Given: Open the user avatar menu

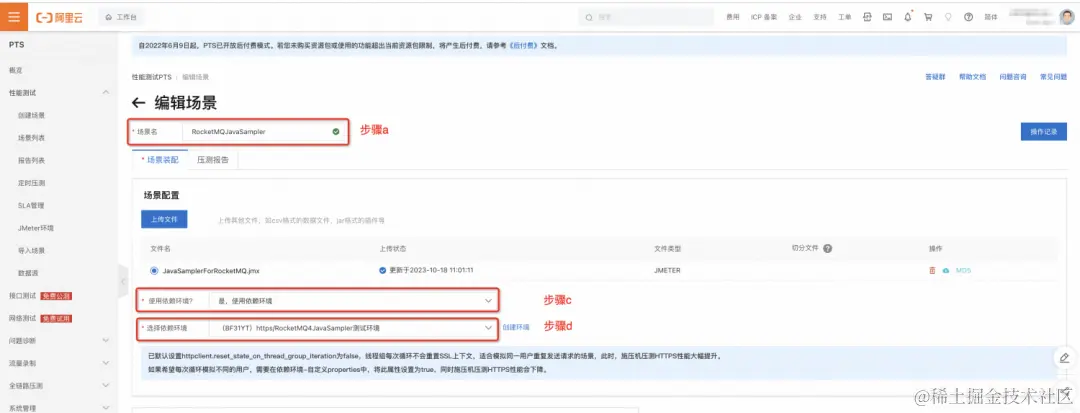Looking at the screenshot, I should point(1067,17).
